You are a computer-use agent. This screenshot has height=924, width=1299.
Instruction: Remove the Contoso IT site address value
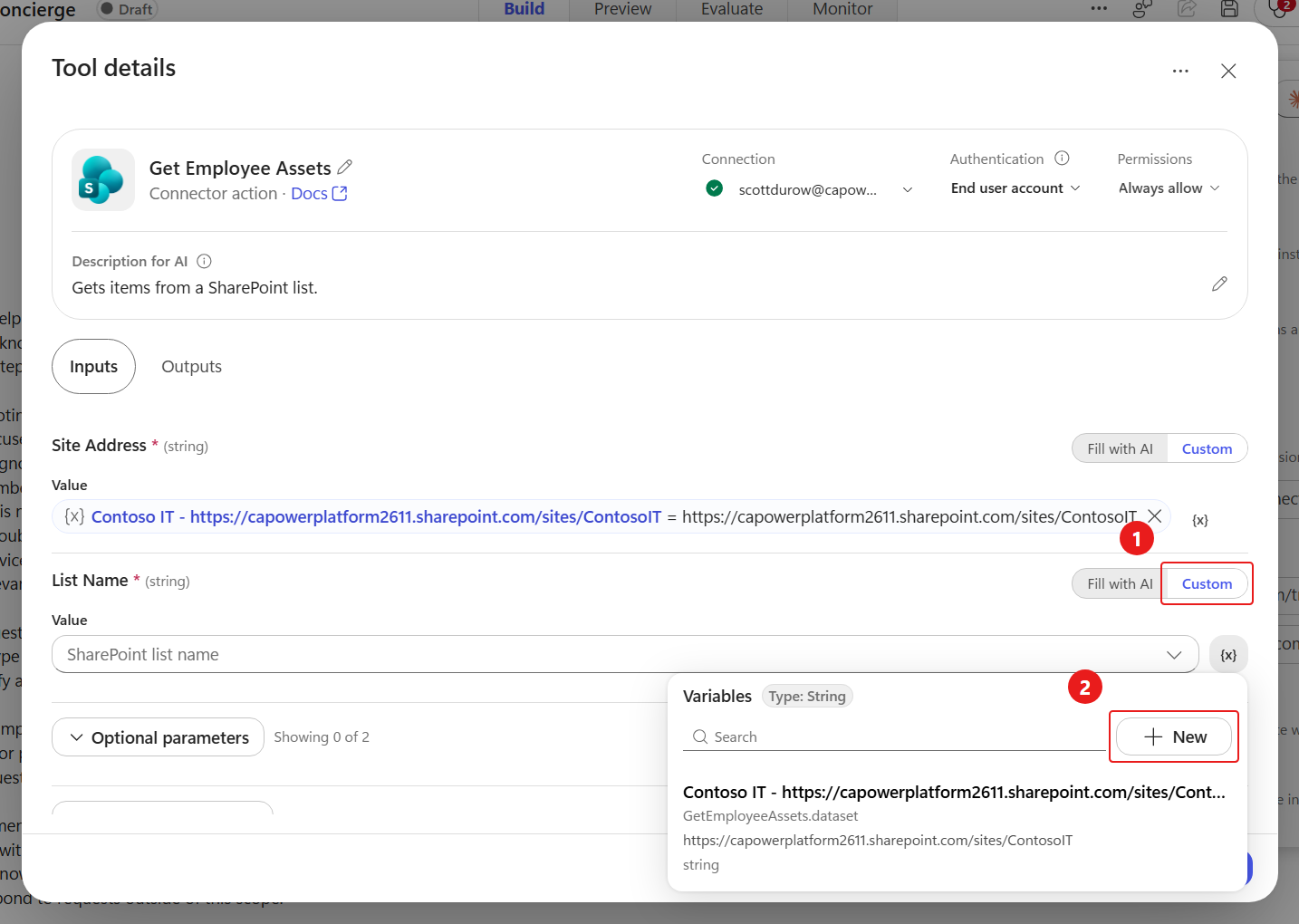(x=1155, y=516)
